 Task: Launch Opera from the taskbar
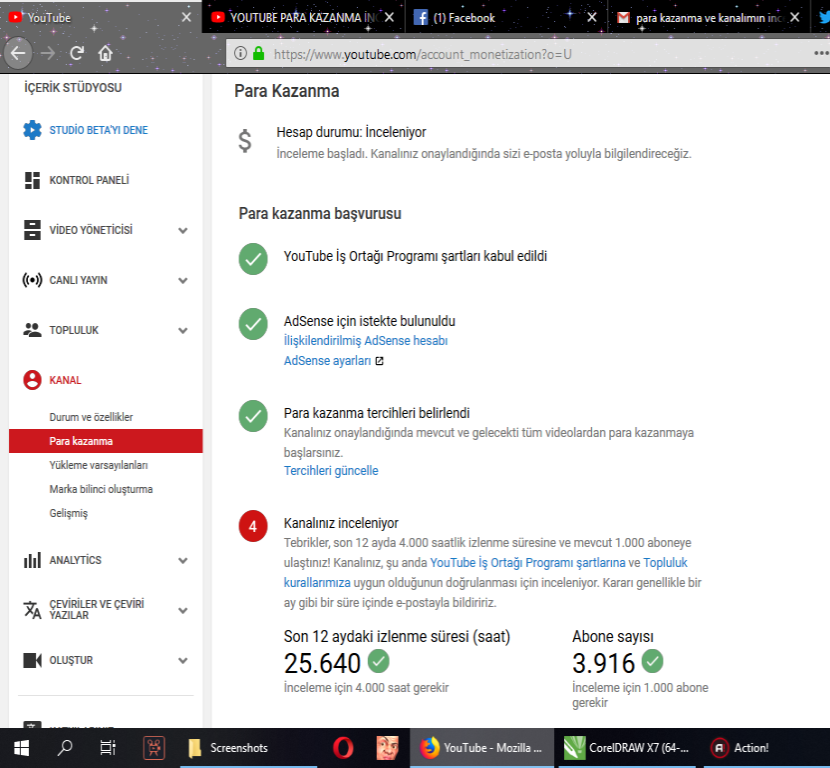tap(343, 748)
